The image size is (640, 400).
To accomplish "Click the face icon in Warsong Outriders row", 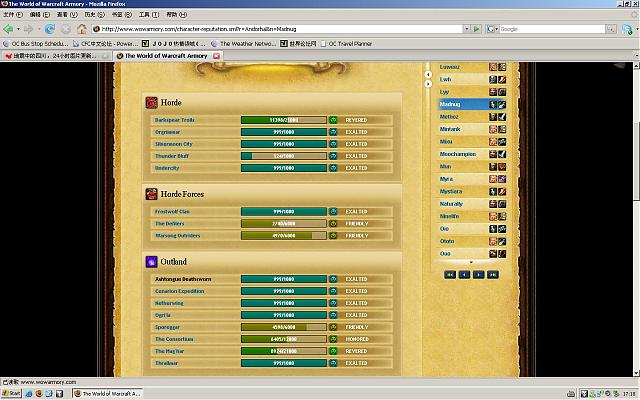I will 333,236.
